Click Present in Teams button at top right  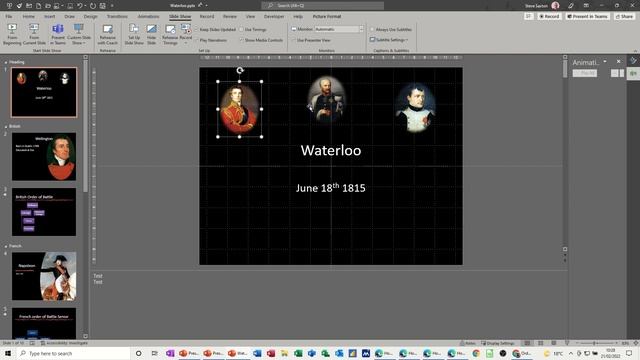point(587,16)
